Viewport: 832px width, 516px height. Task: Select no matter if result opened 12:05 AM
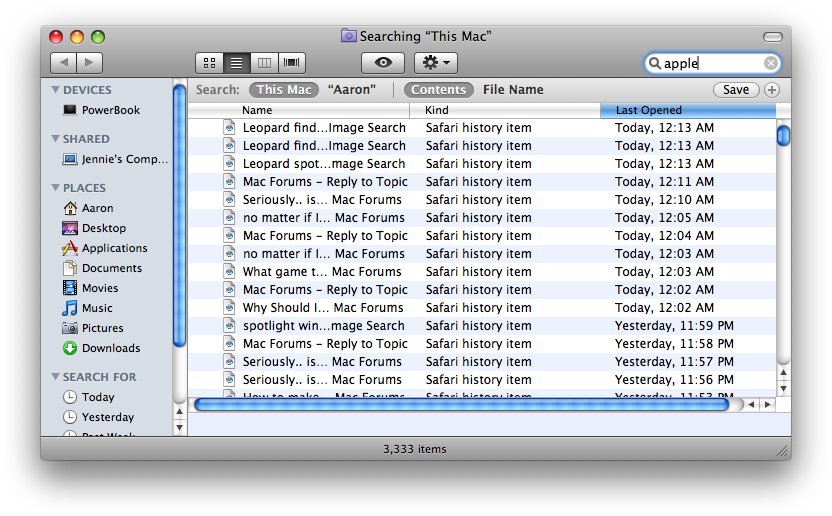point(482,218)
